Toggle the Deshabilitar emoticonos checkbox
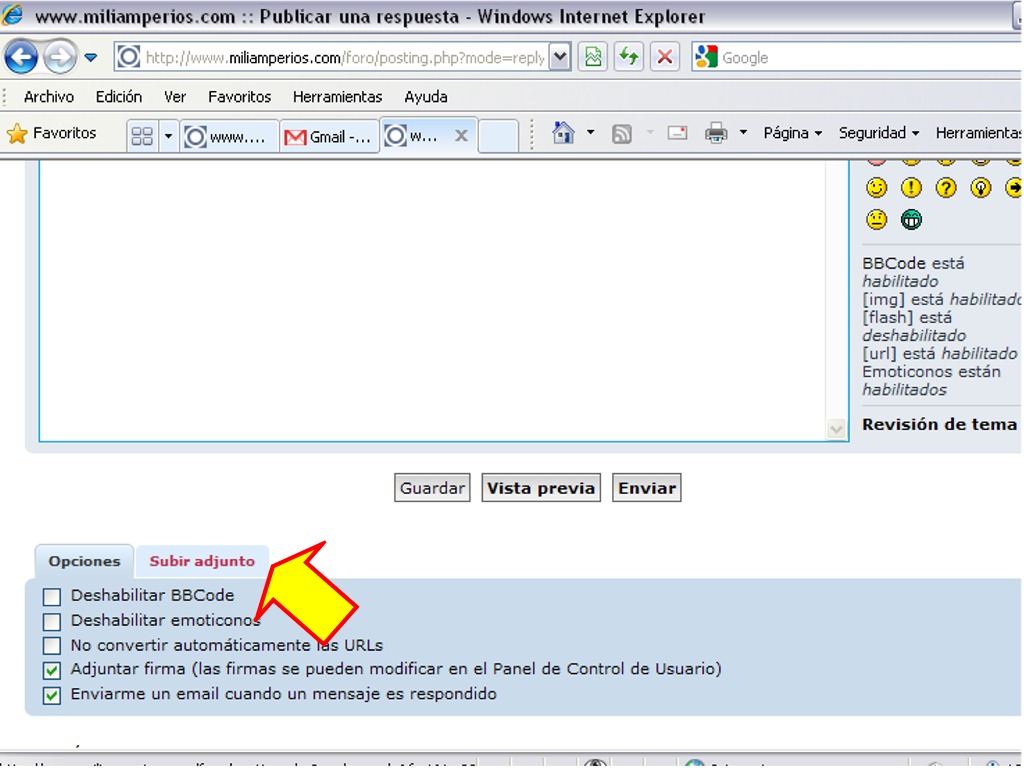Image resolution: width=1024 pixels, height=768 pixels. click(52, 622)
